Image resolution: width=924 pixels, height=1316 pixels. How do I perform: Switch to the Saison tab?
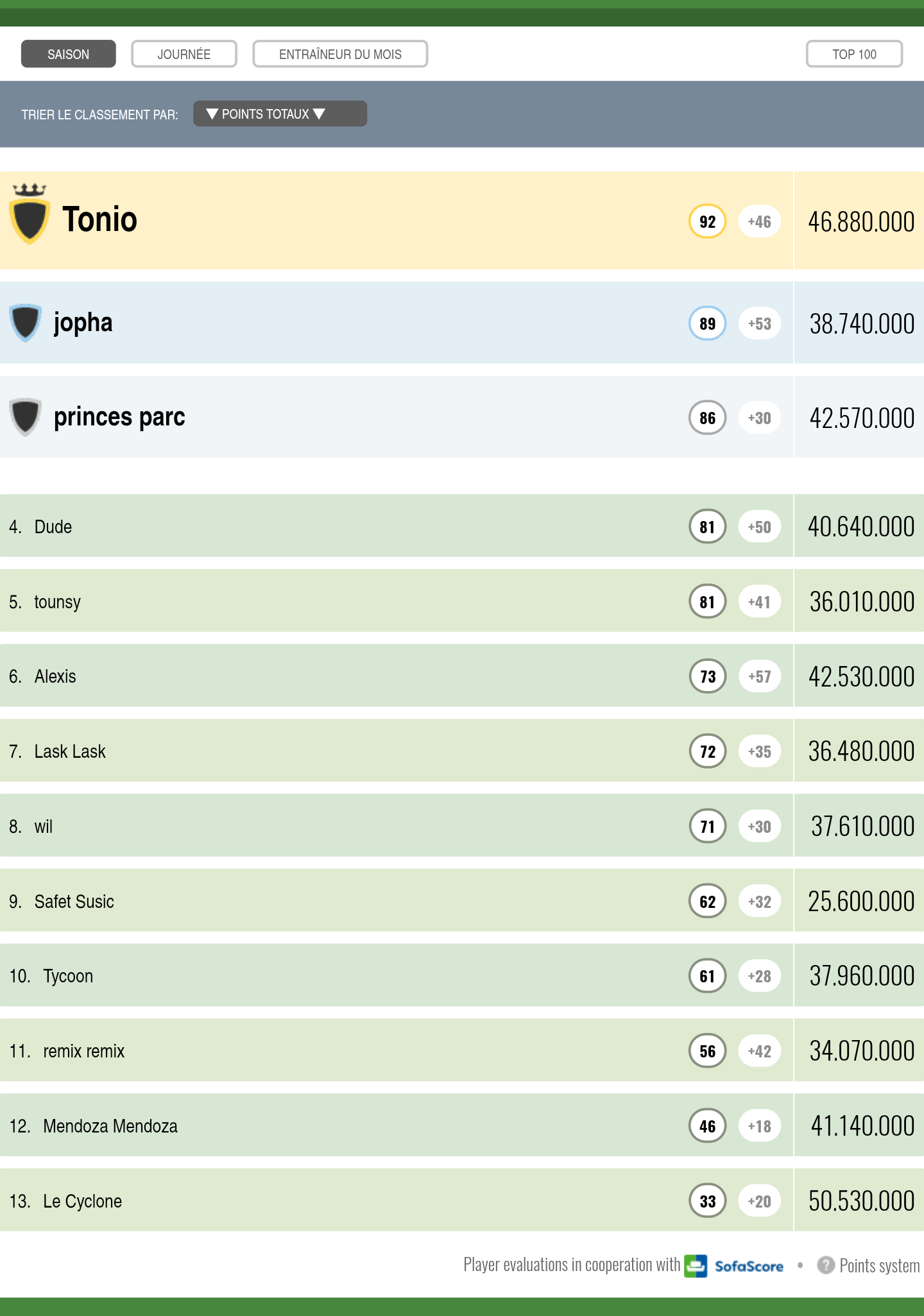(x=68, y=54)
